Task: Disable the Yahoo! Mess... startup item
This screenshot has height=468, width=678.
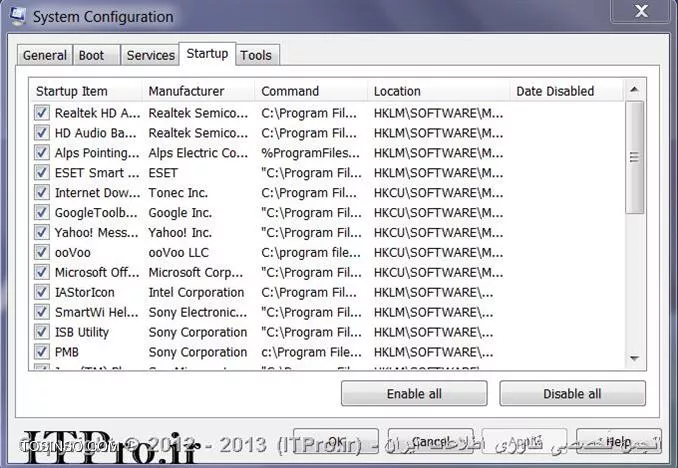Action: [42, 232]
